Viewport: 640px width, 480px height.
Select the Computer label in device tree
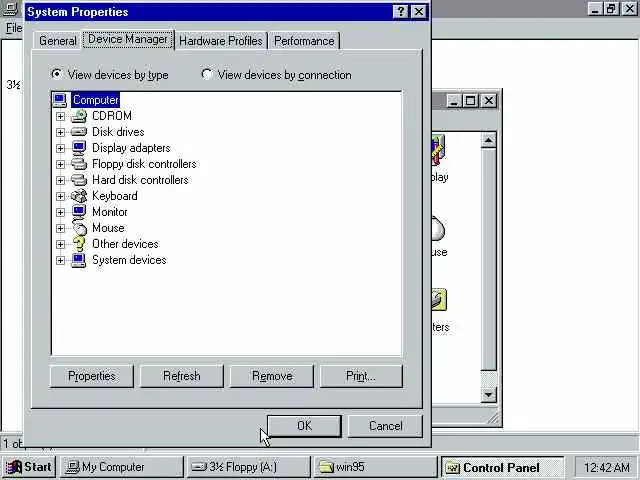coord(96,100)
